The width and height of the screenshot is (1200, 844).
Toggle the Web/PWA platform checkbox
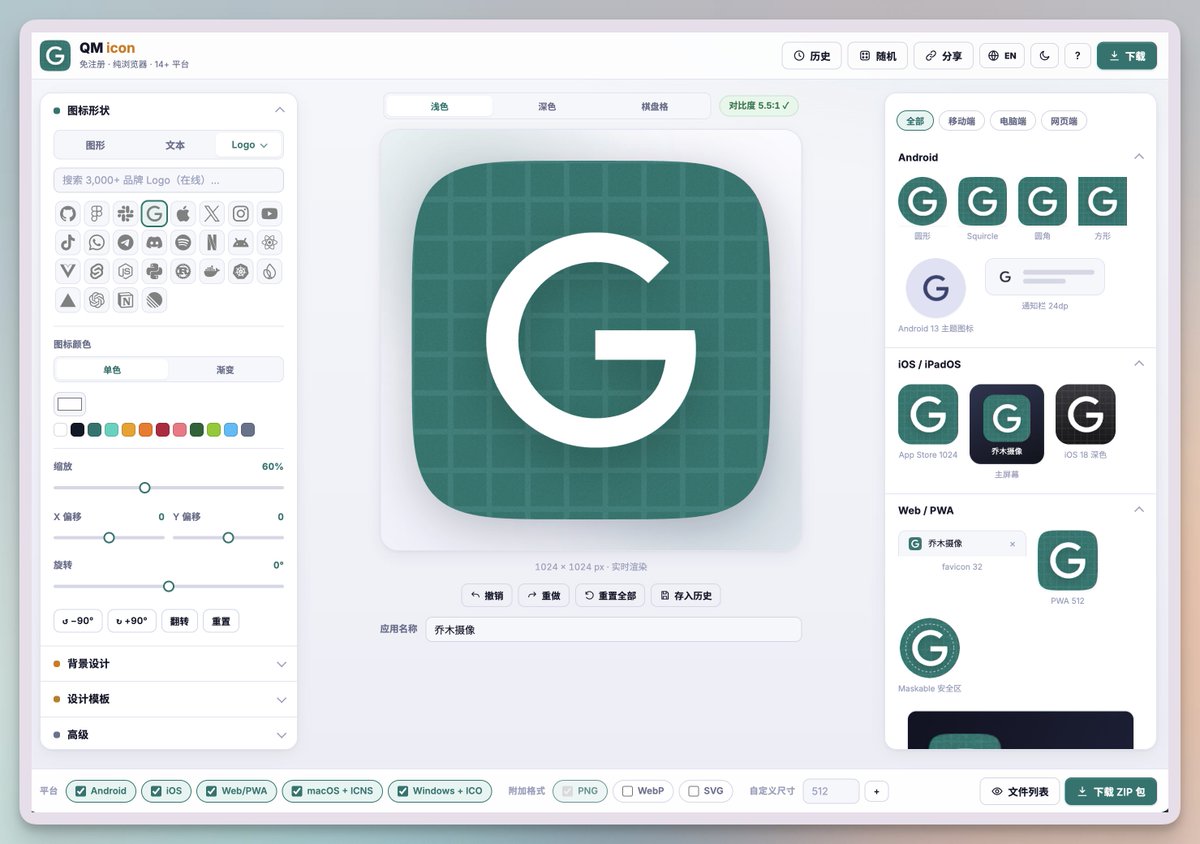pos(211,791)
